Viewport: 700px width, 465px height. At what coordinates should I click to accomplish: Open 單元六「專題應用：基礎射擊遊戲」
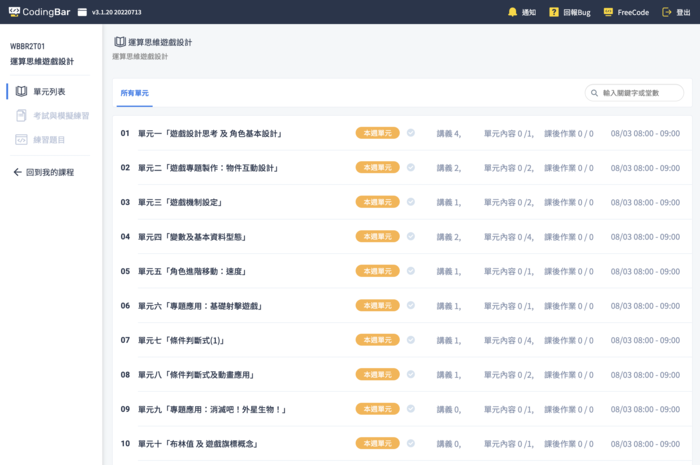[200, 306]
